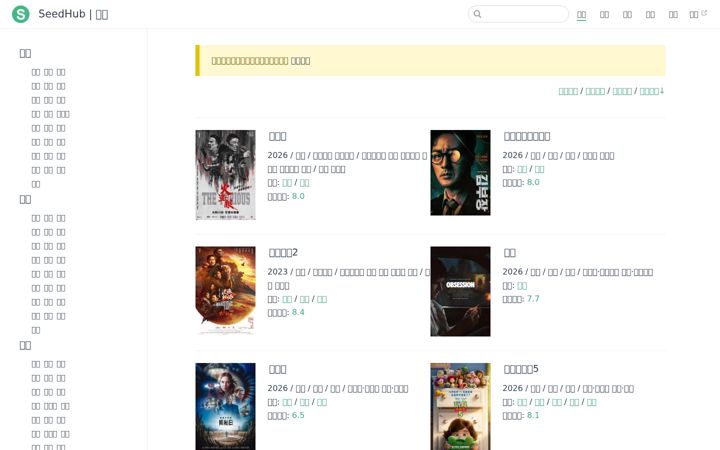Click the movie title ending in 2
The height and width of the screenshot is (450, 720).
click(x=283, y=253)
